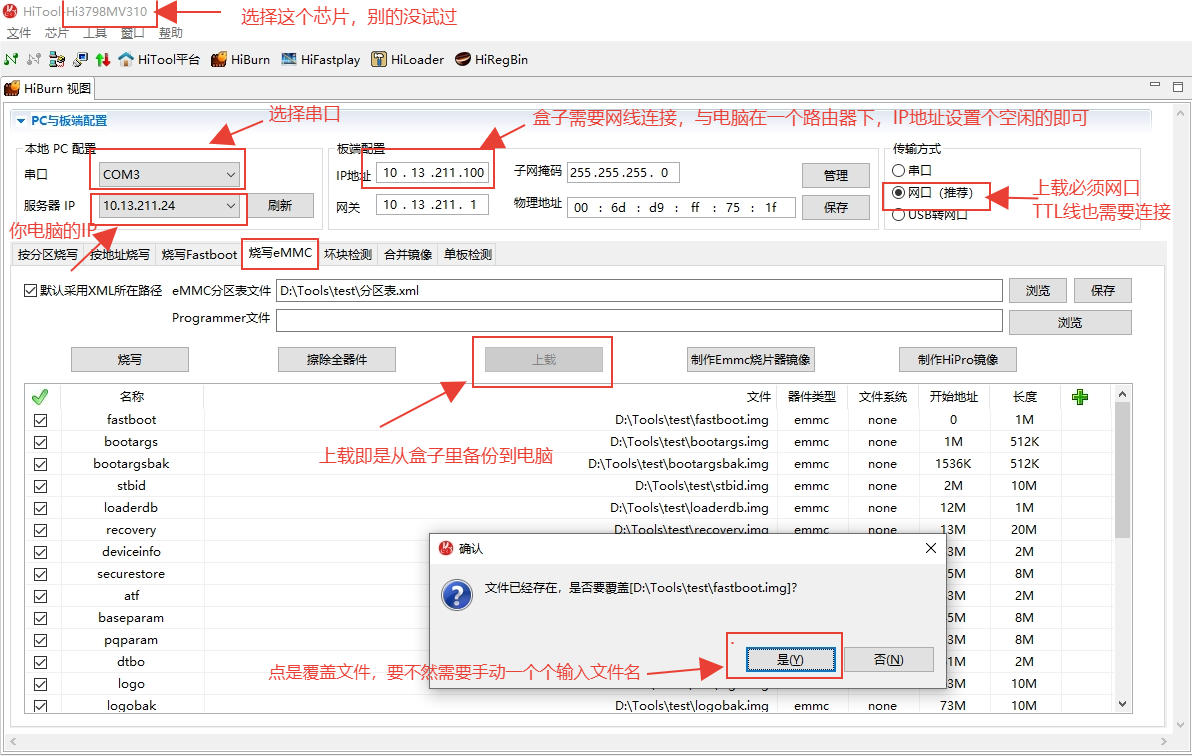Toggle the 默认采用XML所在路径 checkbox

tap(30, 291)
